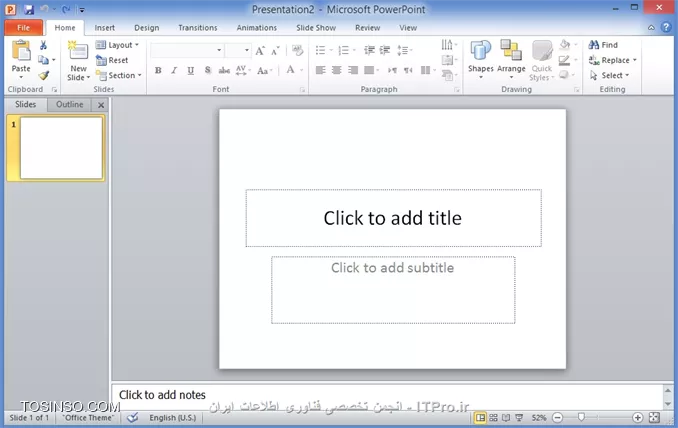
Task: Cut selection with the scissors icon
Action: [43, 45]
